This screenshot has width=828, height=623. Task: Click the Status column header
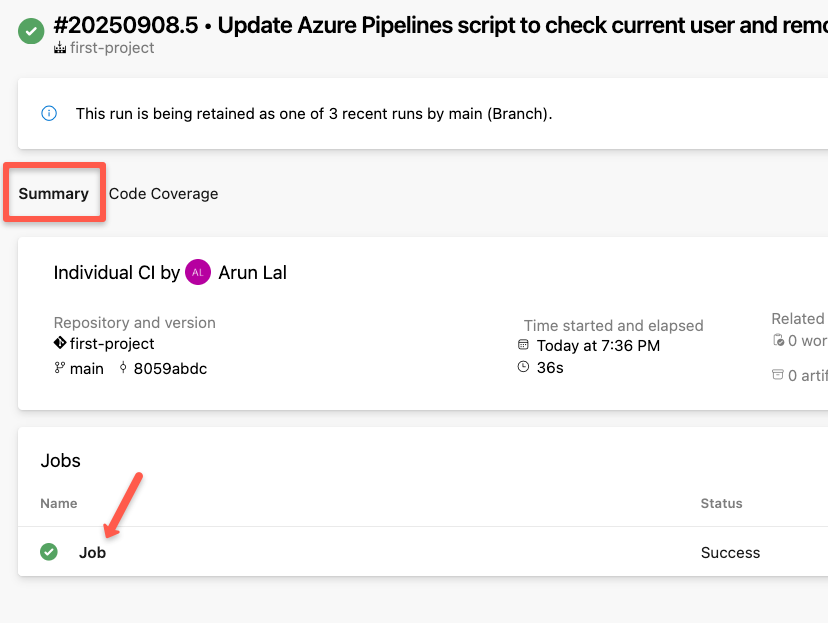pyautogui.click(x=721, y=503)
